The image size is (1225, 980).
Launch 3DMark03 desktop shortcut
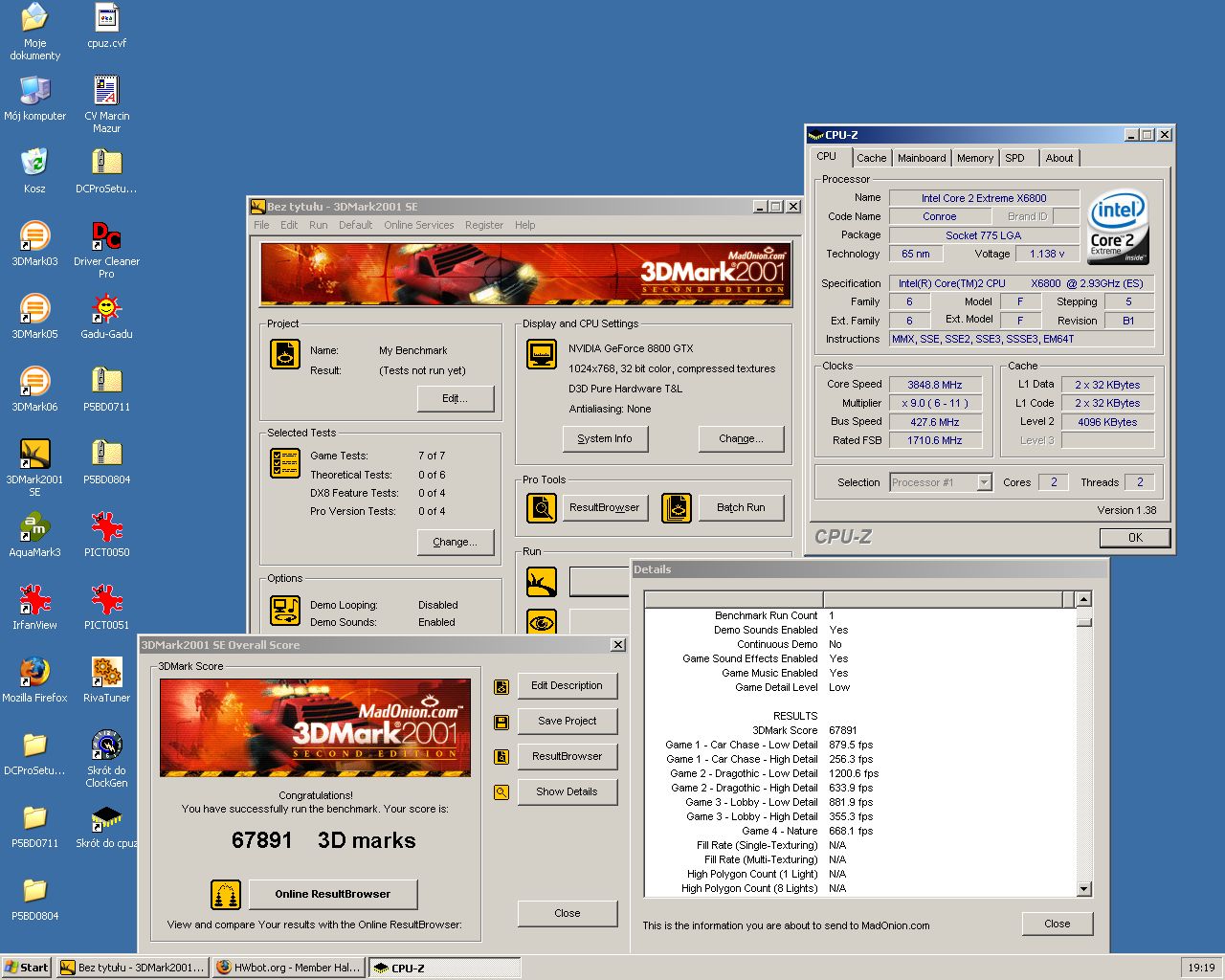click(x=34, y=243)
